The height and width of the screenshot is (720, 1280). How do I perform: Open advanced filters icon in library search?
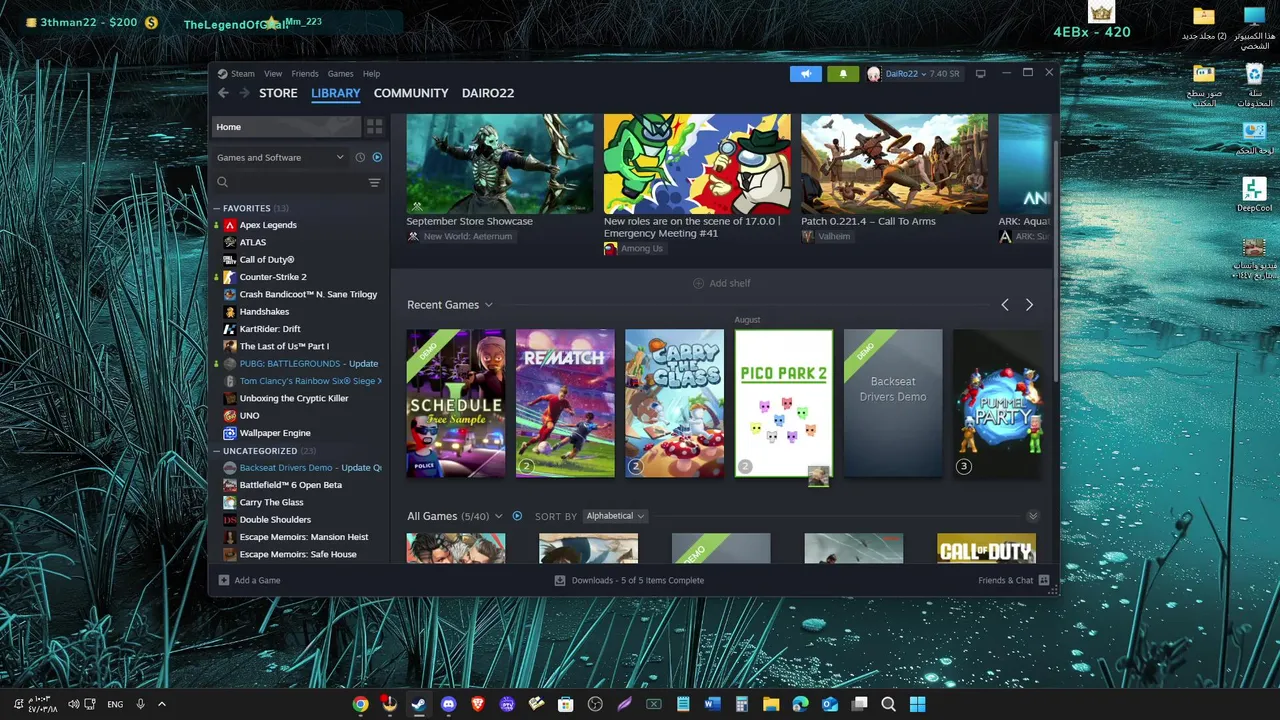(374, 182)
